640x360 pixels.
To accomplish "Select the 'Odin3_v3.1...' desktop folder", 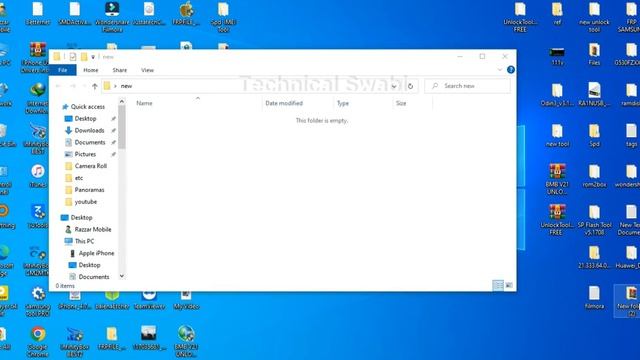I will click(557, 95).
